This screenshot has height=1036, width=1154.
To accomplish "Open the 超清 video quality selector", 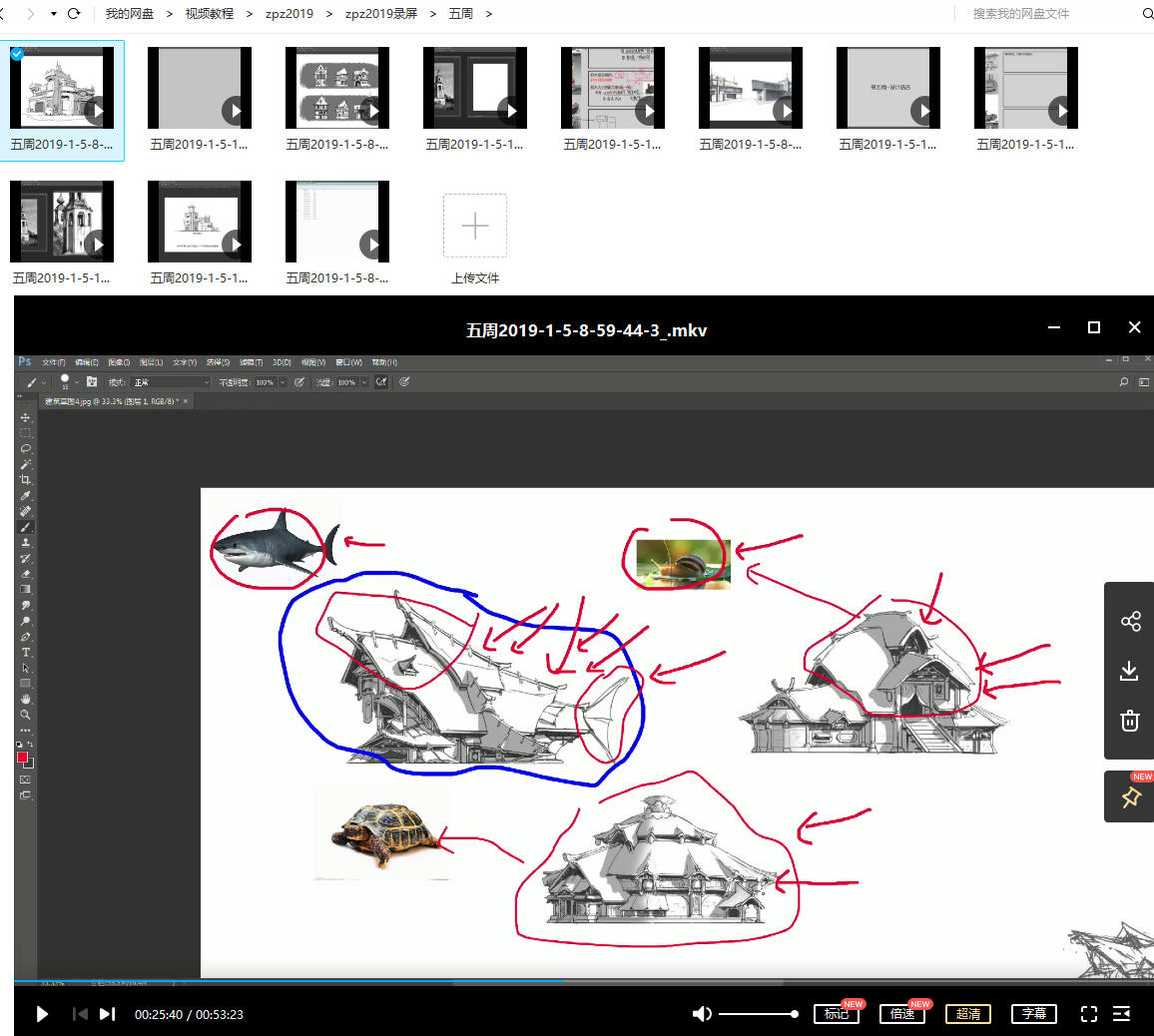I will point(967,1014).
